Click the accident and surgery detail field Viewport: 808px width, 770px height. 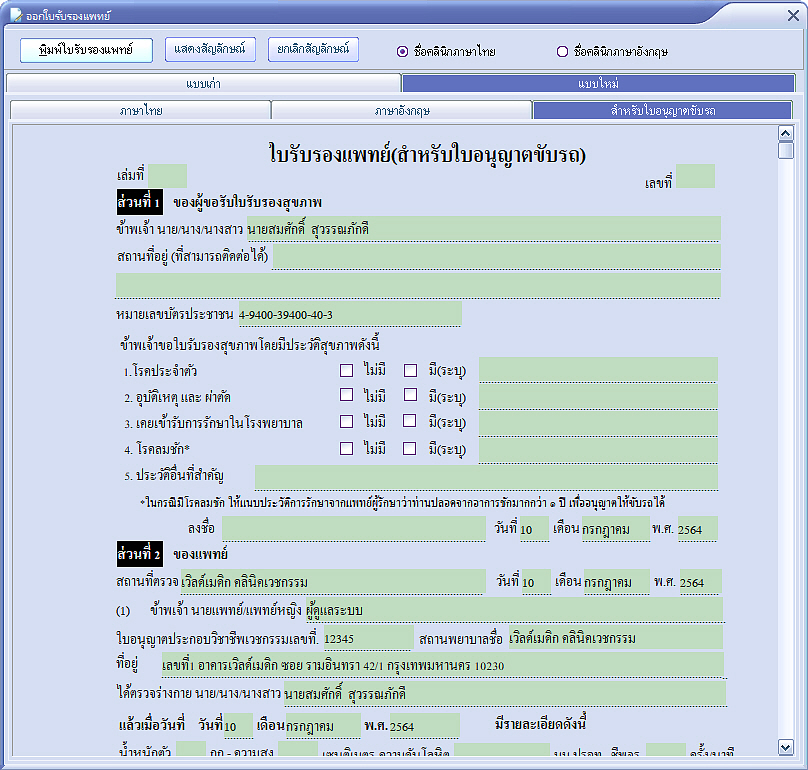tap(598, 396)
